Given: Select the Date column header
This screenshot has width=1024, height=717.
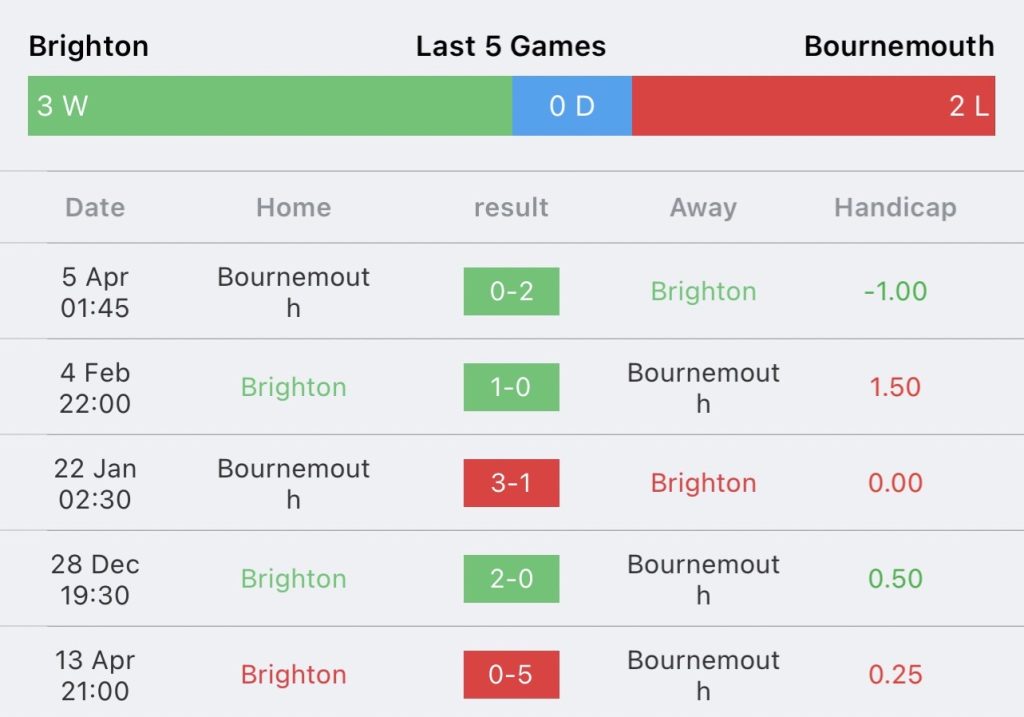Looking at the screenshot, I should (95, 208).
